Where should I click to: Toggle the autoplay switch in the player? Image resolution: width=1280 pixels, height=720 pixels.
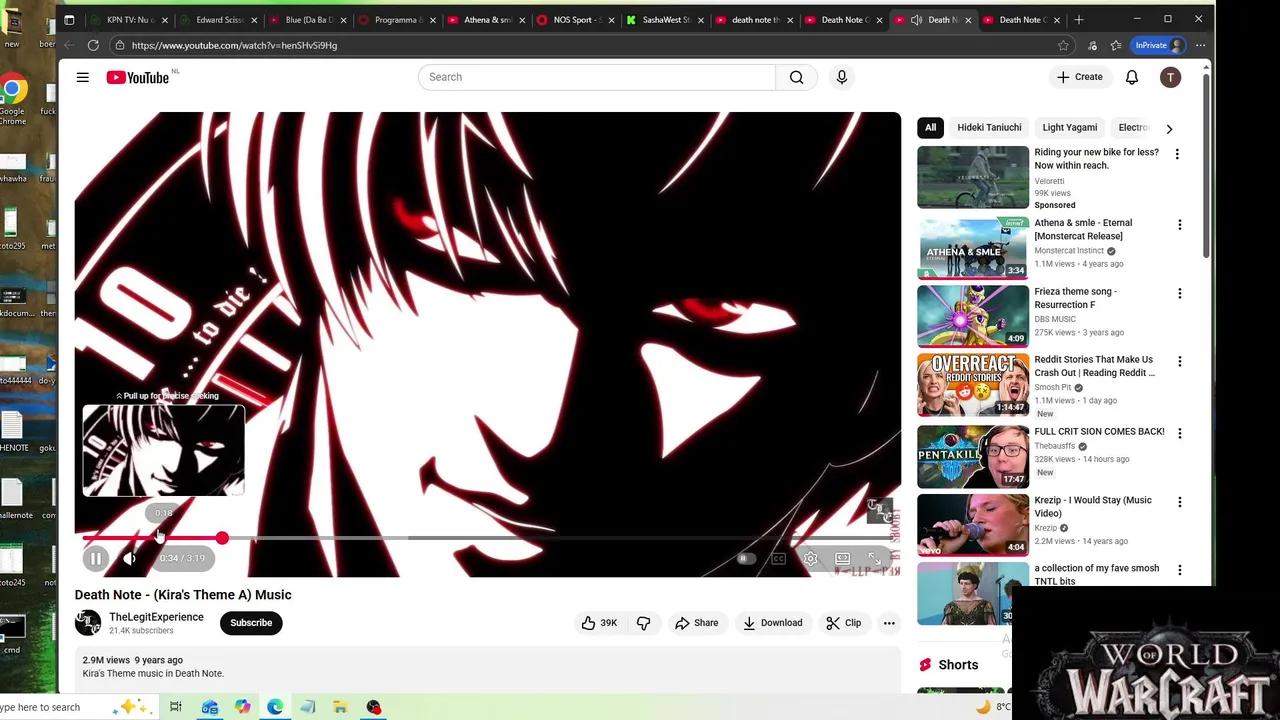pos(746,559)
